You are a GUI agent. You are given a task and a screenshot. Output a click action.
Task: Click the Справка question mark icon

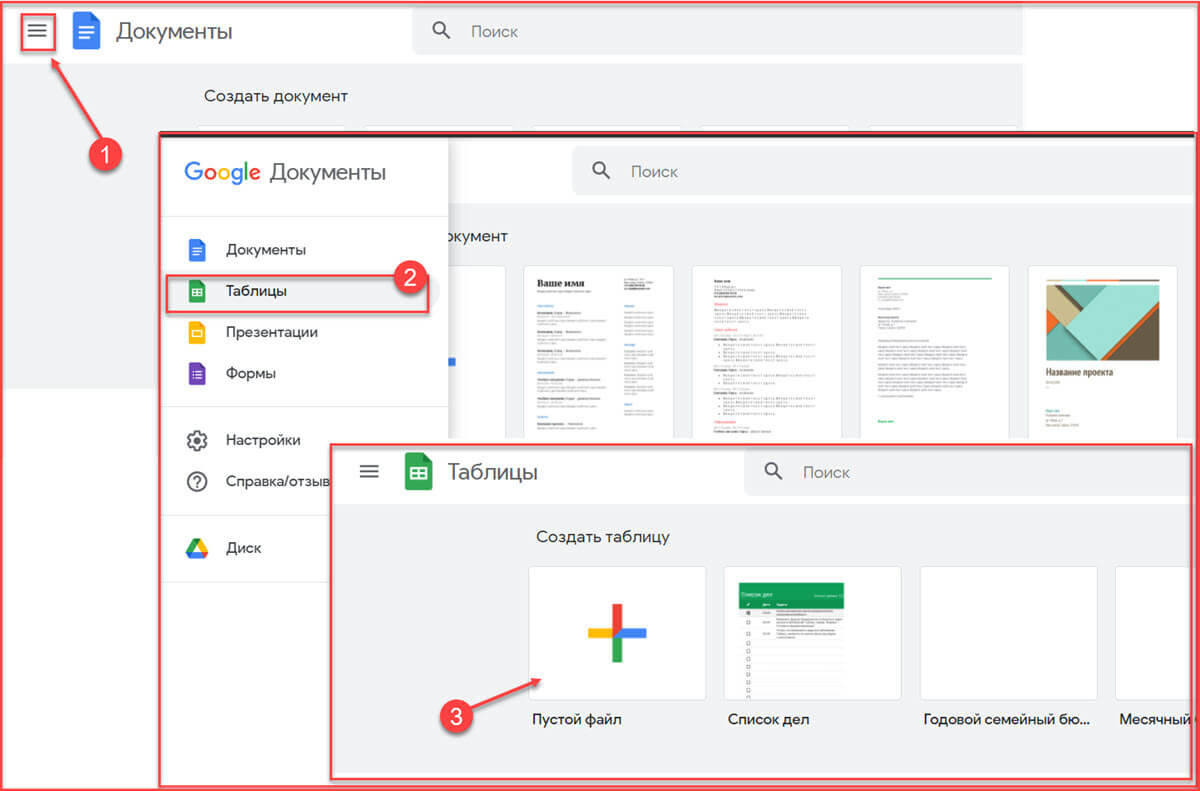(197, 481)
